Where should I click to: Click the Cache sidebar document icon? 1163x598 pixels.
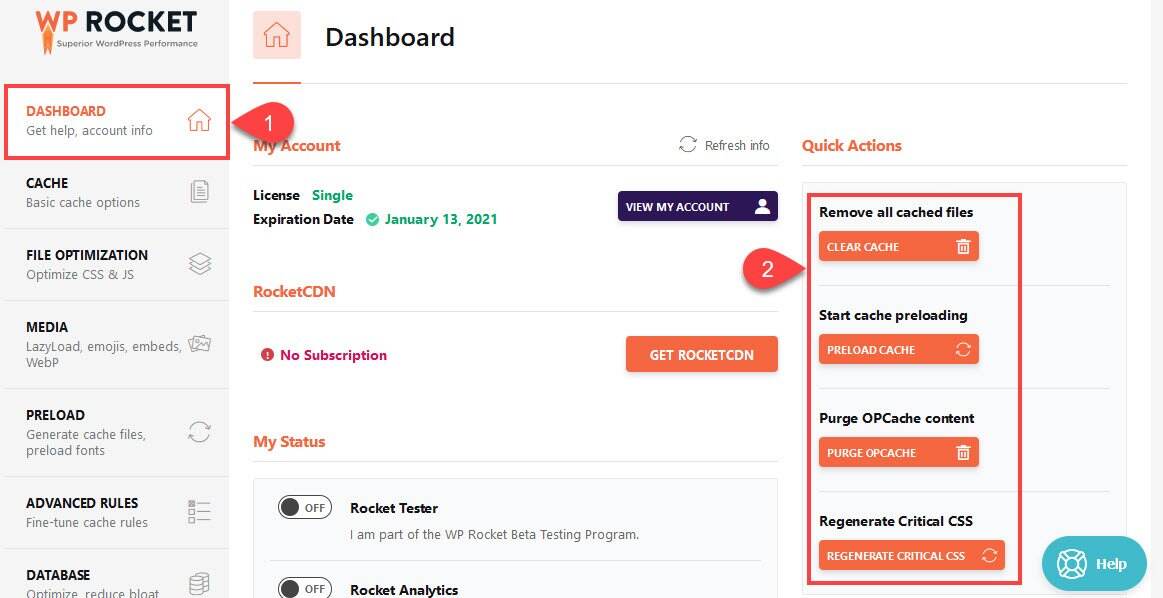pos(200,192)
